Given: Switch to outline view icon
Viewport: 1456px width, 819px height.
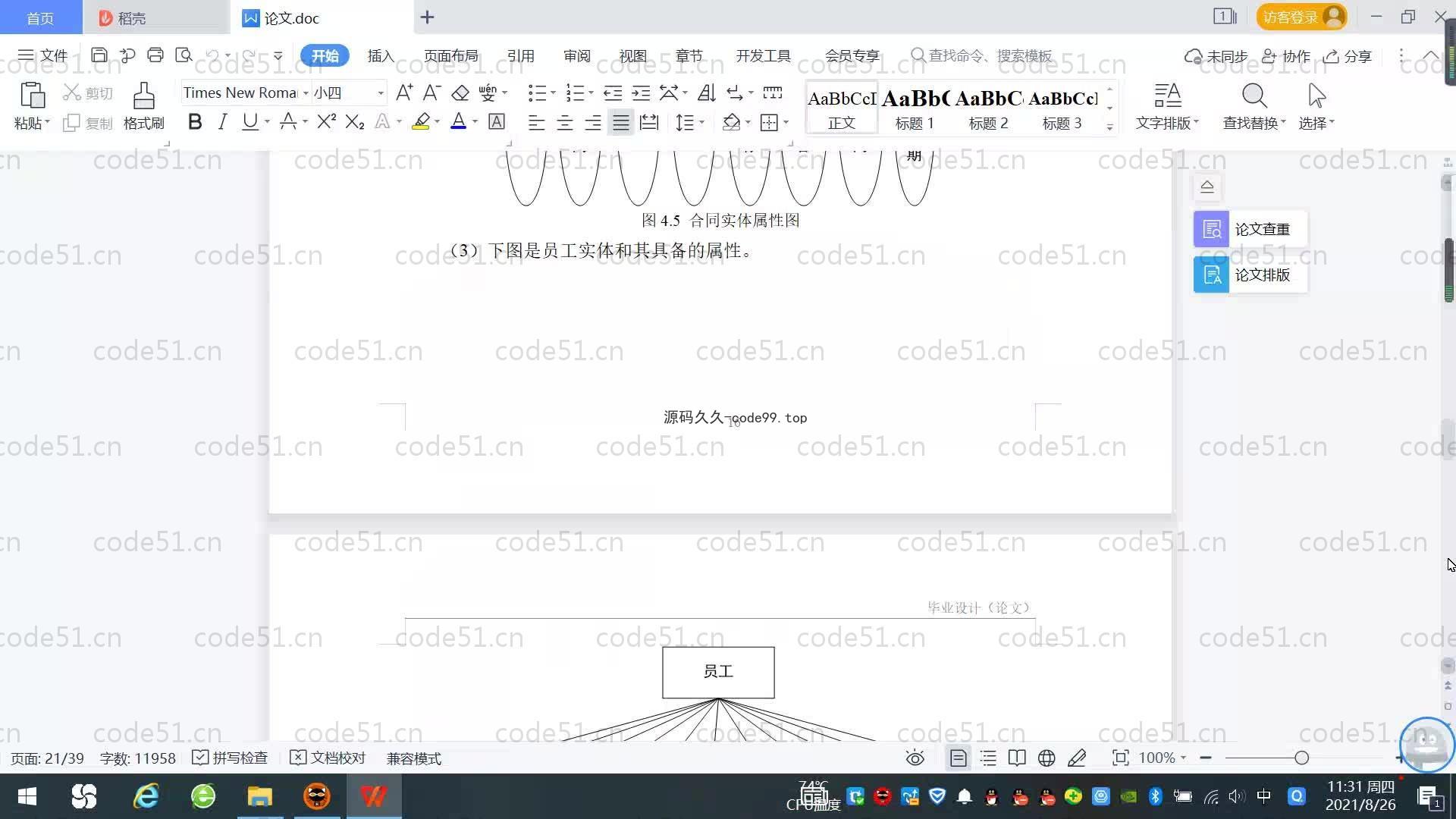Looking at the screenshot, I should click(x=988, y=758).
